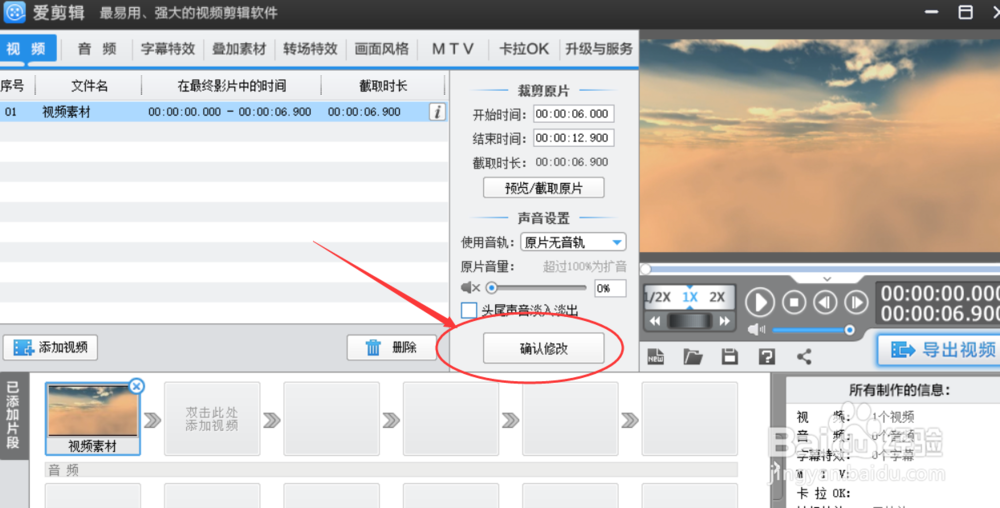Click the 已添加片段 side label
1000x508 pixels.
(13, 414)
